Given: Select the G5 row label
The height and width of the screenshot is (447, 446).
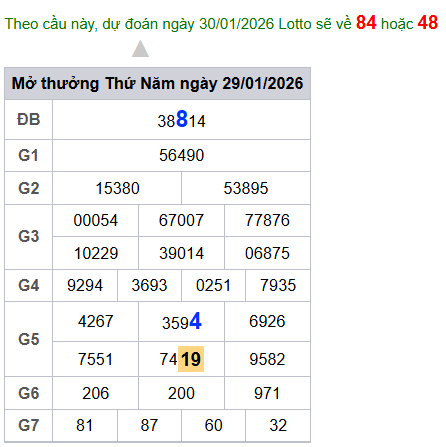Looking at the screenshot, I should click(x=29, y=339).
